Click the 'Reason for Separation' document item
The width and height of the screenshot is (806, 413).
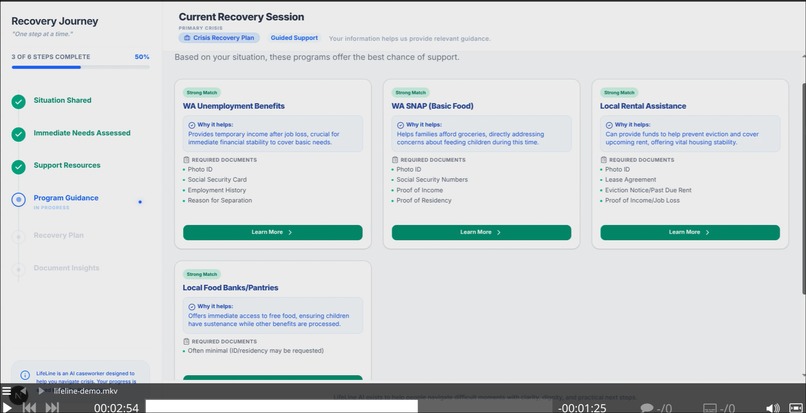220,201
